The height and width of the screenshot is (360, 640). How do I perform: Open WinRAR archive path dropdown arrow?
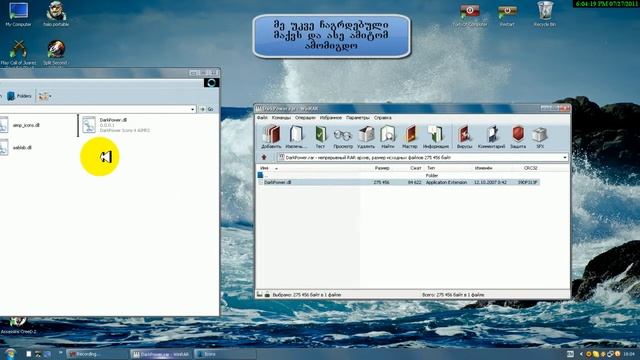click(565, 158)
